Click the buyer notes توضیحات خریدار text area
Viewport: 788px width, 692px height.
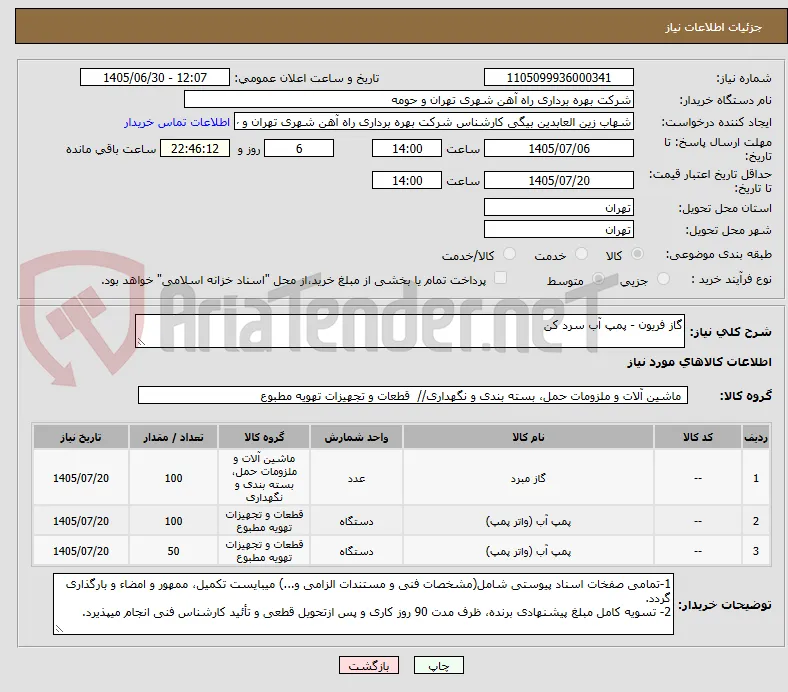pyautogui.click(x=363, y=604)
